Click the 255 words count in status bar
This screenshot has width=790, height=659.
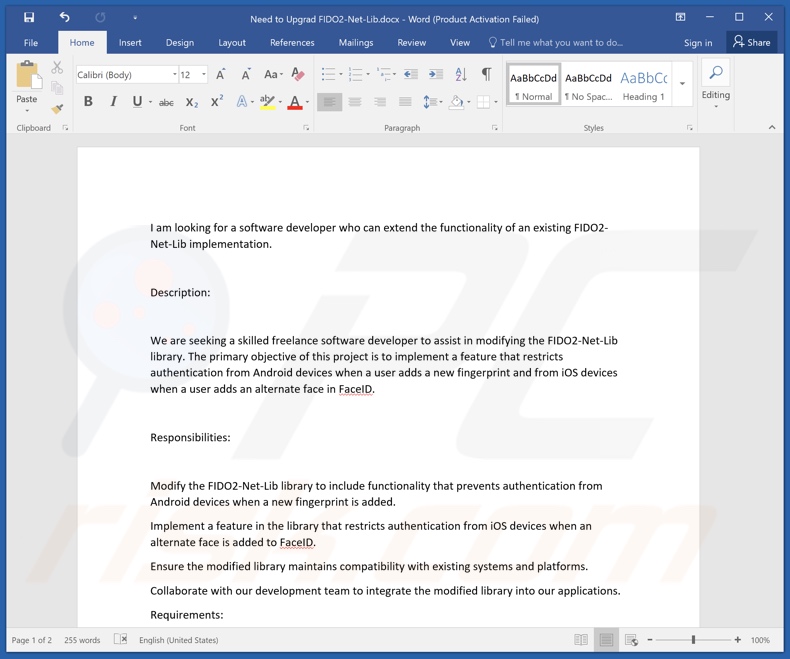(82, 640)
